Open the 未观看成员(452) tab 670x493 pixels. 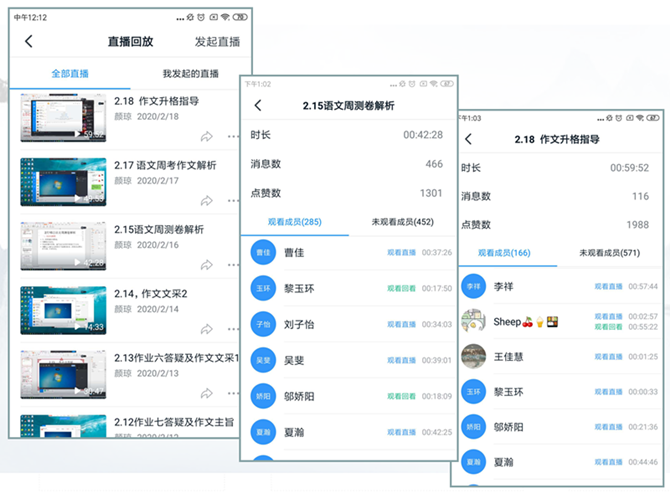pos(402,222)
